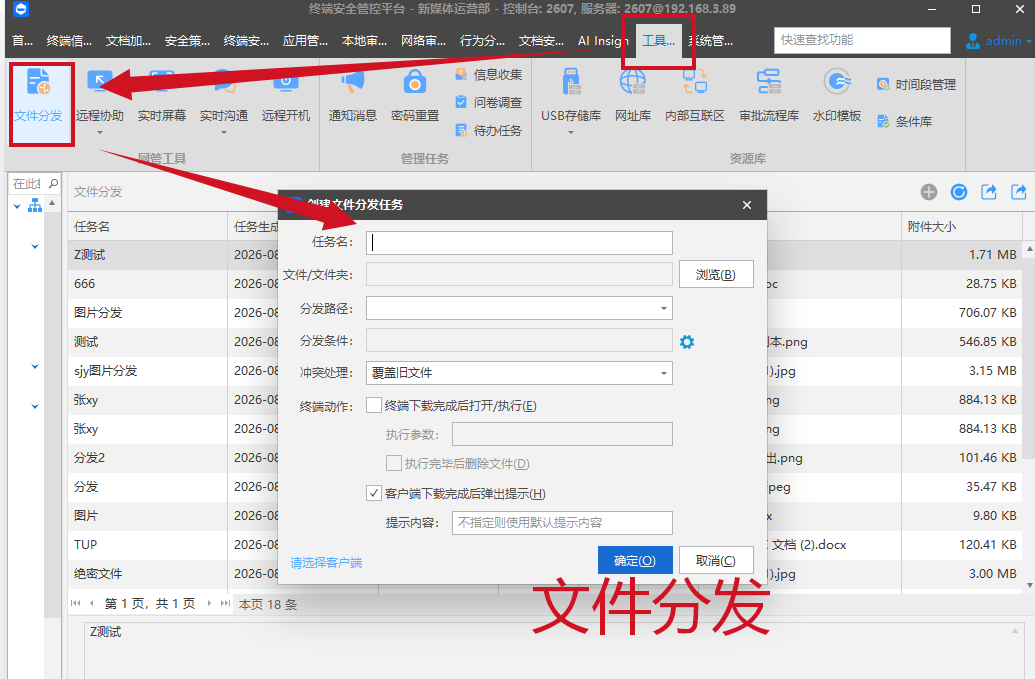This screenshot has width=1035, height=679.
Task: Open the admin account dropdown arrow
Action: pos(1028,41)
